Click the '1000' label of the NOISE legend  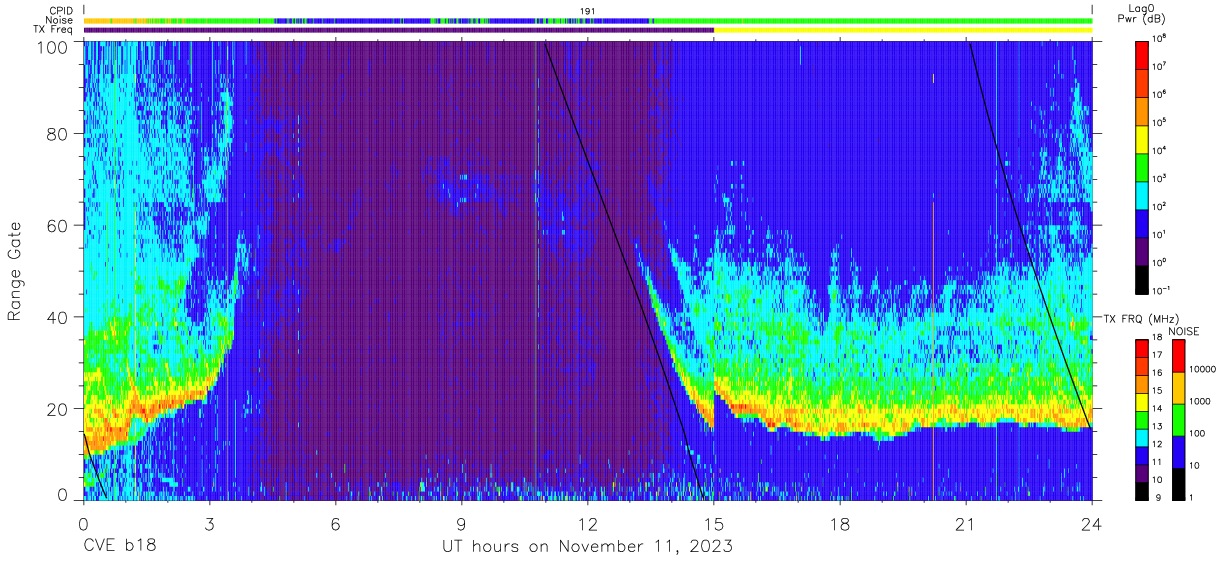(x=1201, y=403)
